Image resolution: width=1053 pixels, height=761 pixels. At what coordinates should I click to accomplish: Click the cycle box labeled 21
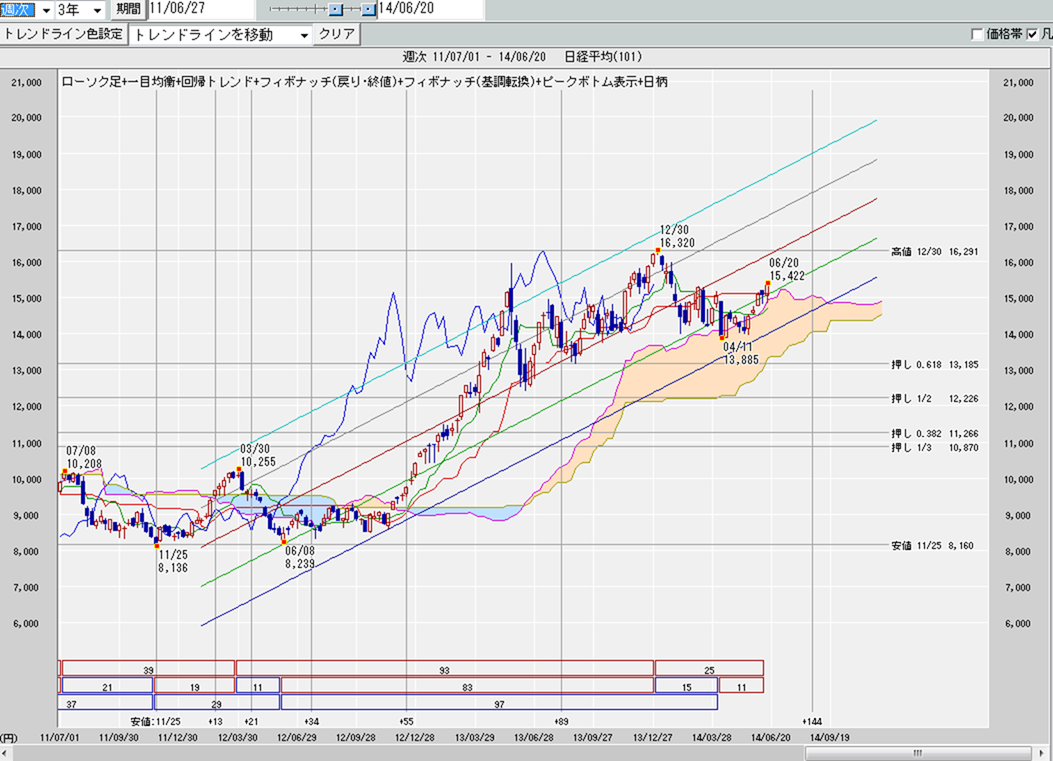click(107, 686)
